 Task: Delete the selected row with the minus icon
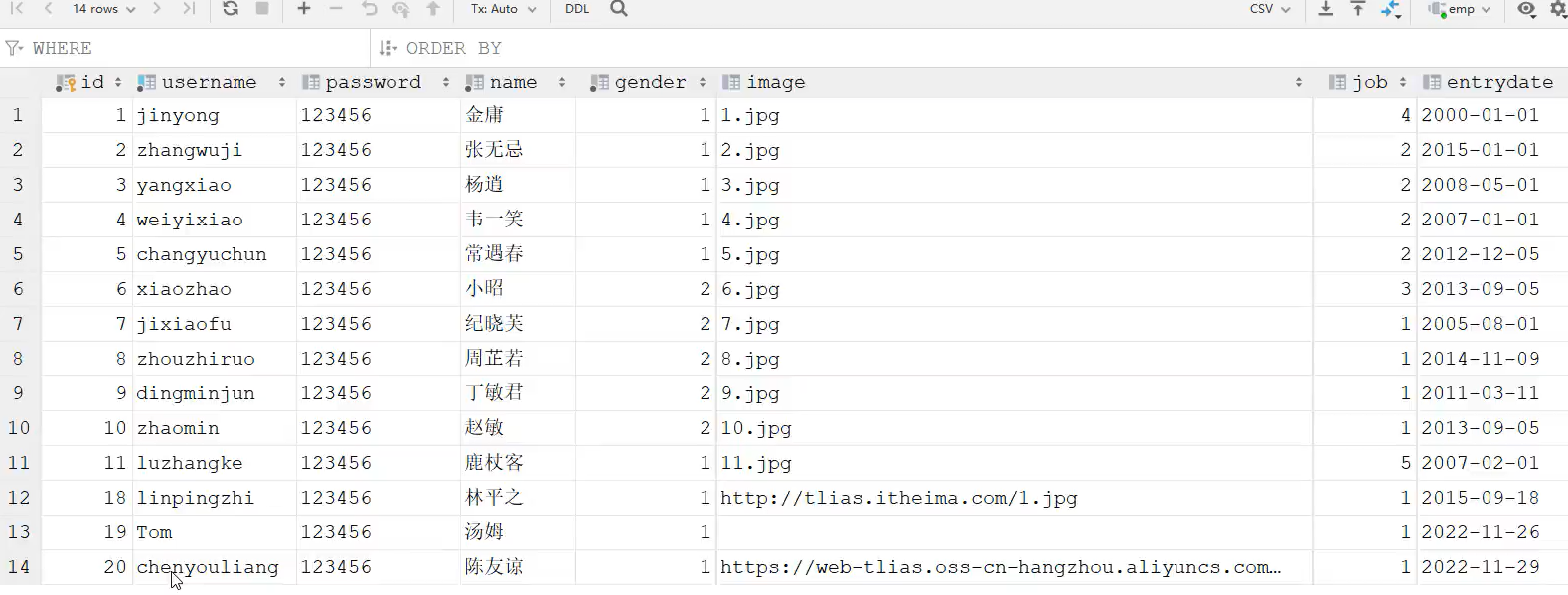[x=336, y=9]
